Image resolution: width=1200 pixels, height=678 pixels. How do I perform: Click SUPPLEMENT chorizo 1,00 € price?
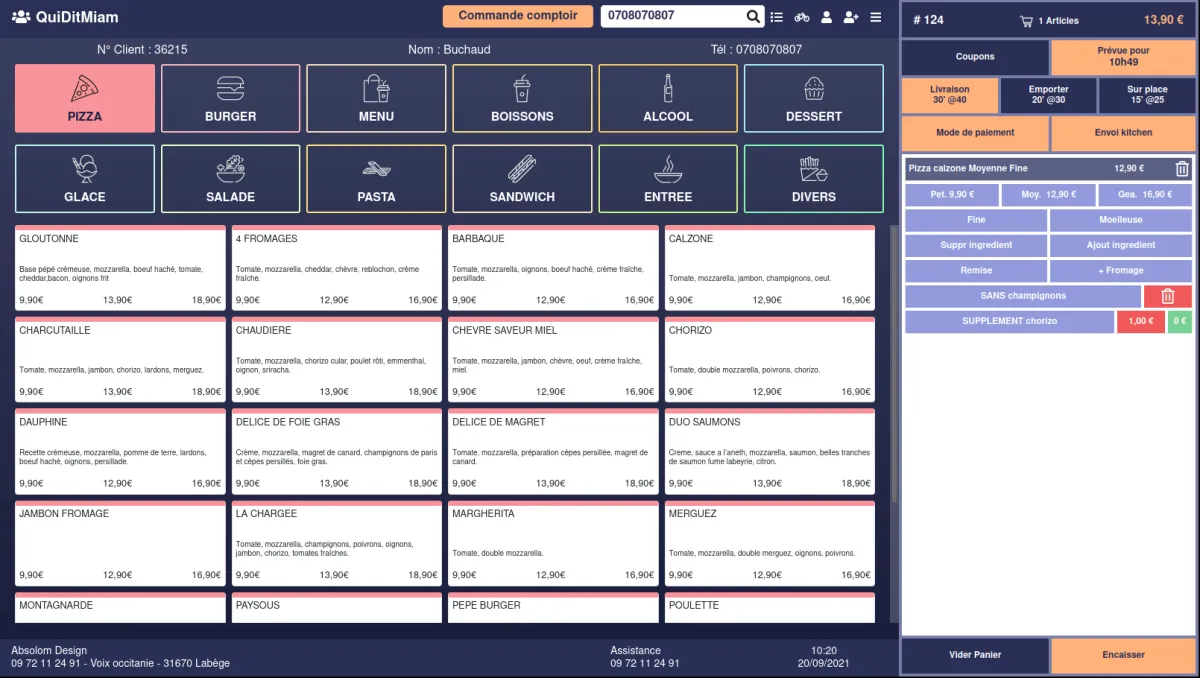point(1140,322)
